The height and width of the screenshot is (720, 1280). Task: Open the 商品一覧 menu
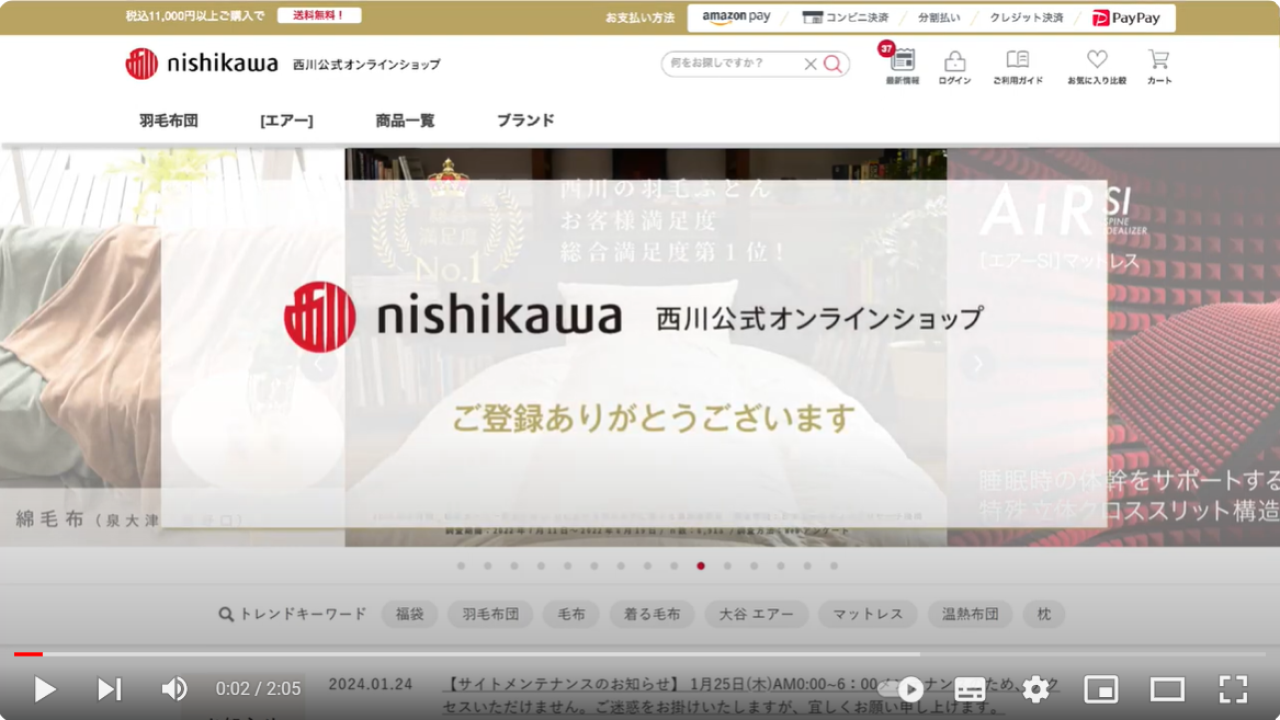405,120
